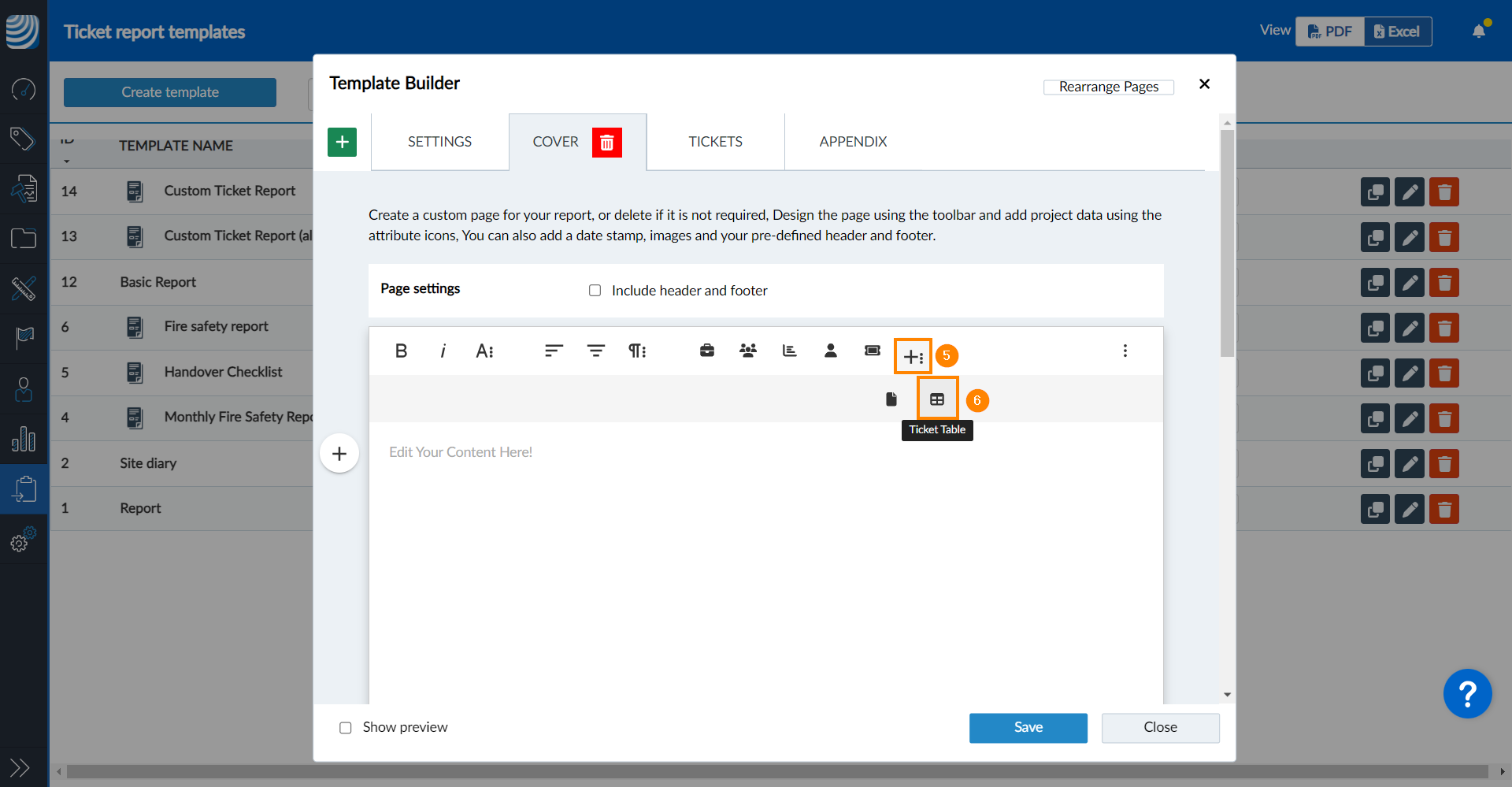Screen dimensions: 1512x787
Task: Click the briefcase project attribute icon
Action: pyautogui.click(x=706, y=351)
